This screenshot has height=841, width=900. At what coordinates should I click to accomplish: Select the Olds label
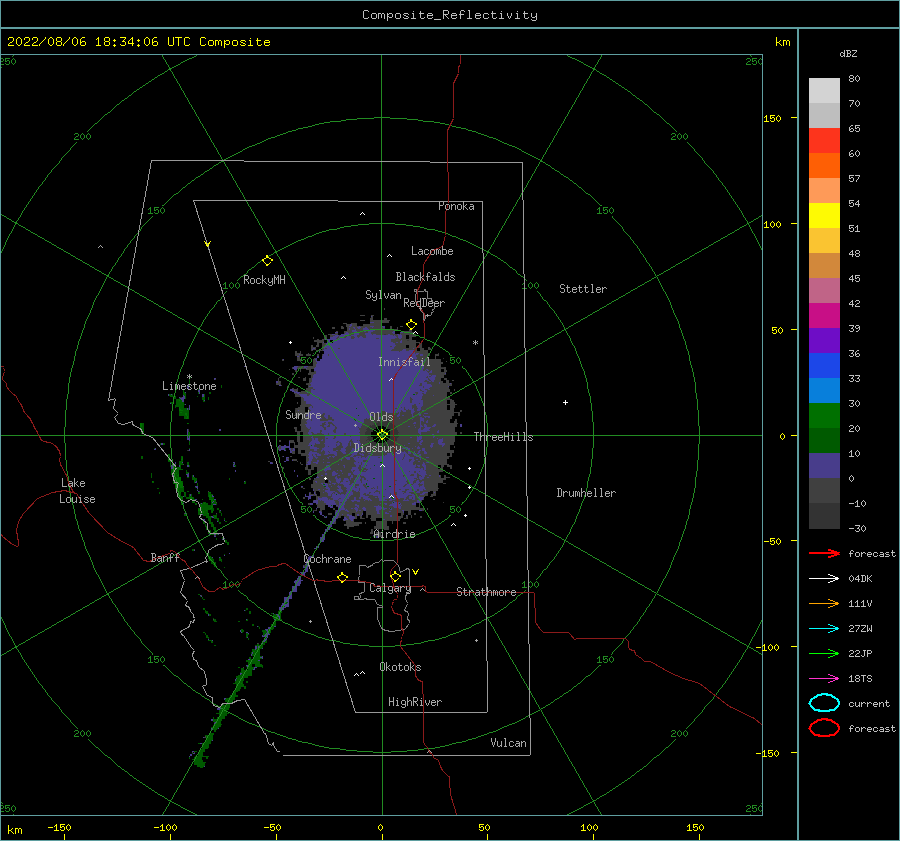pyautogui.click(x=381, y=417)
